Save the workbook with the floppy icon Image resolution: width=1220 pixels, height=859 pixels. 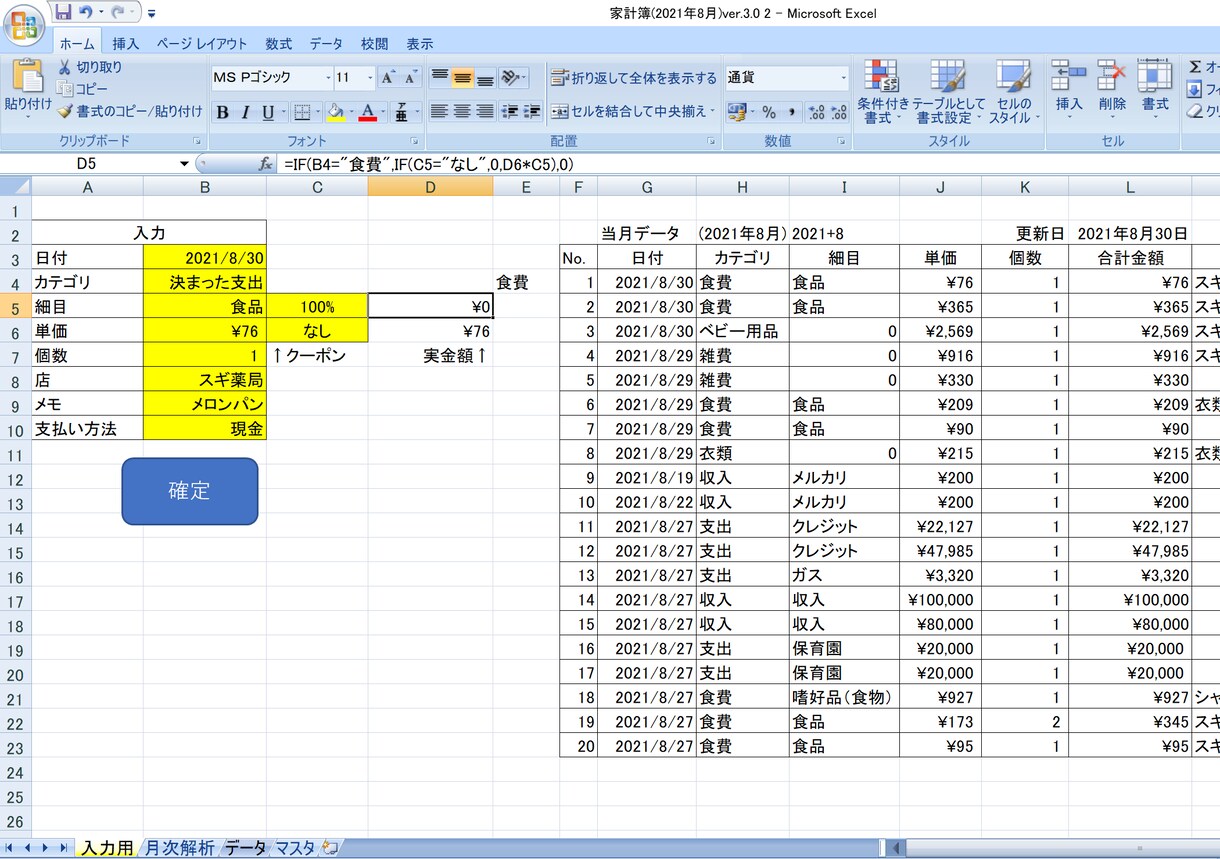tap(63, 13)
